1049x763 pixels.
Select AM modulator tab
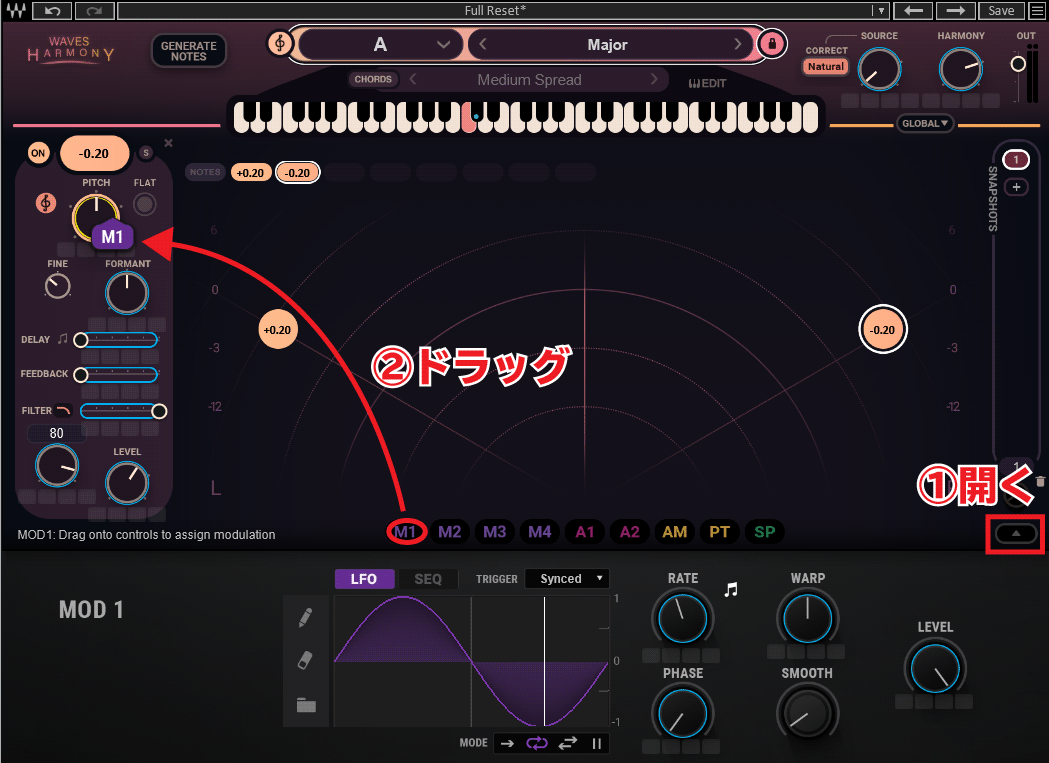[674, 532]
